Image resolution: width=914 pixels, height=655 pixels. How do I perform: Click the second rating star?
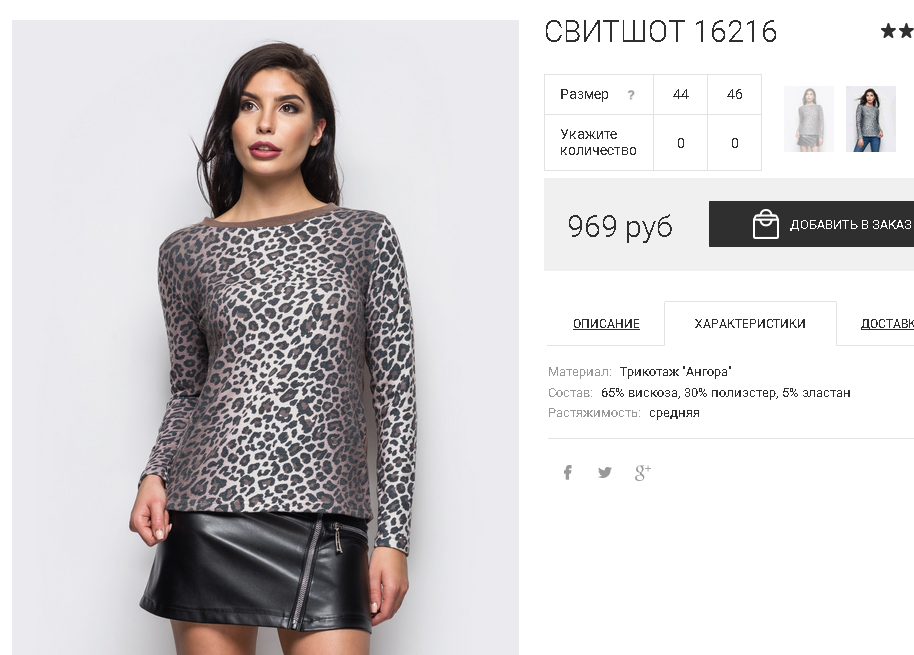(x=906, y=30)
